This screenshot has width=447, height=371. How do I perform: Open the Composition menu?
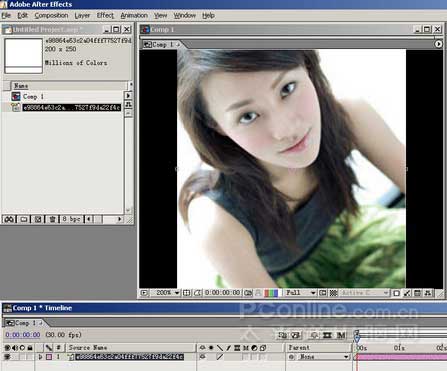tap(51, 15)
